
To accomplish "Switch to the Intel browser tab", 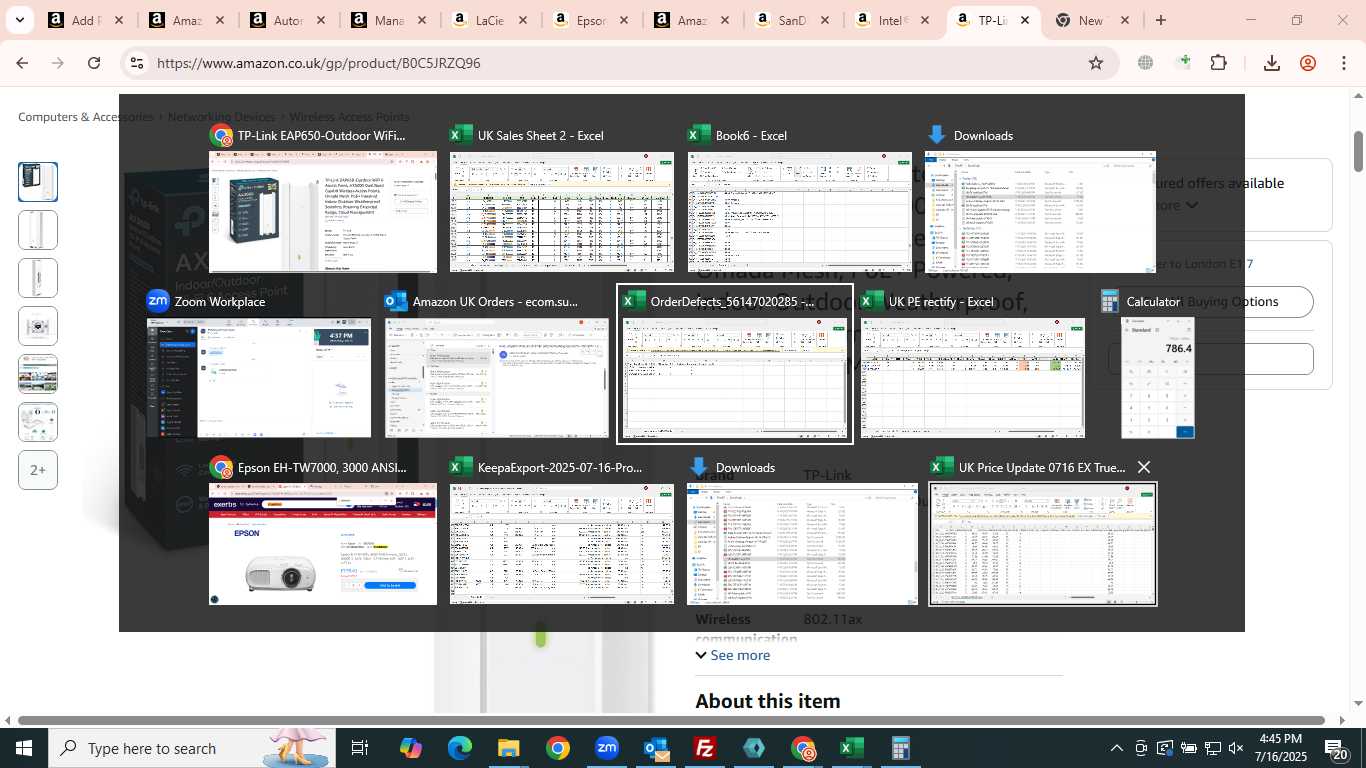I will click(x=893, y=20).
